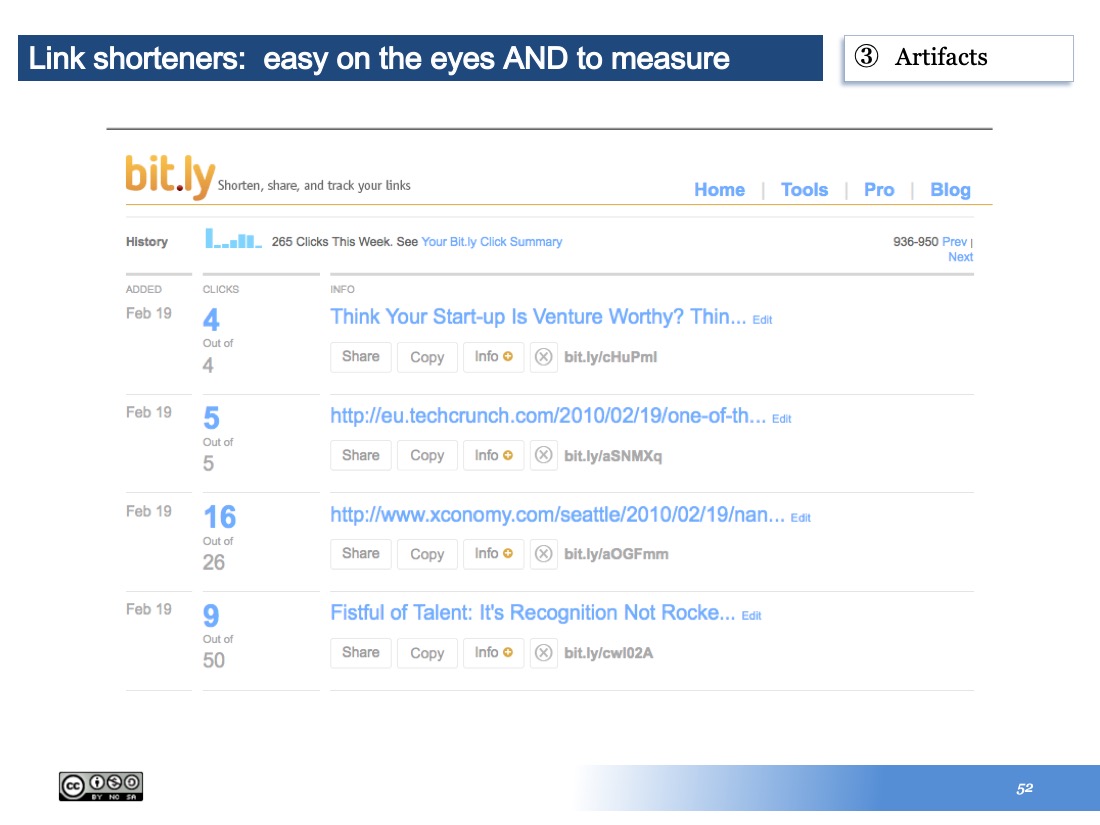Viewport: 1100px width, 825px height.
Task: Edit the xconomy.com entry
Action: tap(800, 518)
